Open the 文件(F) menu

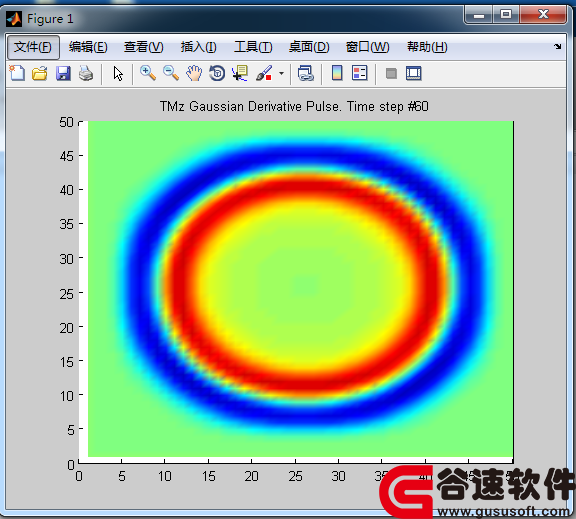33,47
